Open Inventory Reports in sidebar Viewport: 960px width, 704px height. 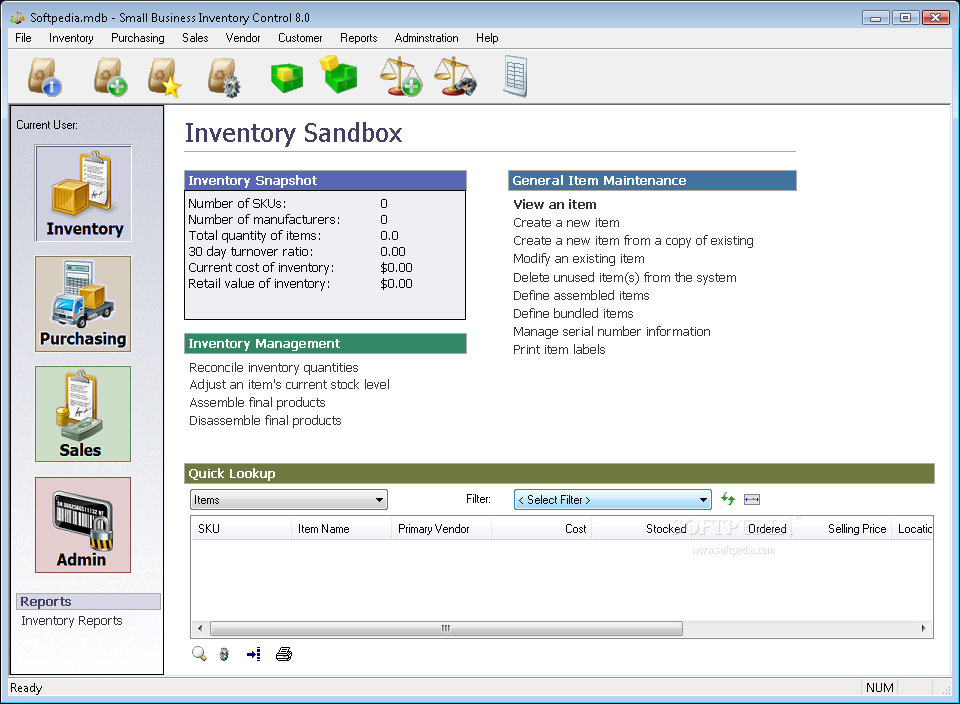72,621
